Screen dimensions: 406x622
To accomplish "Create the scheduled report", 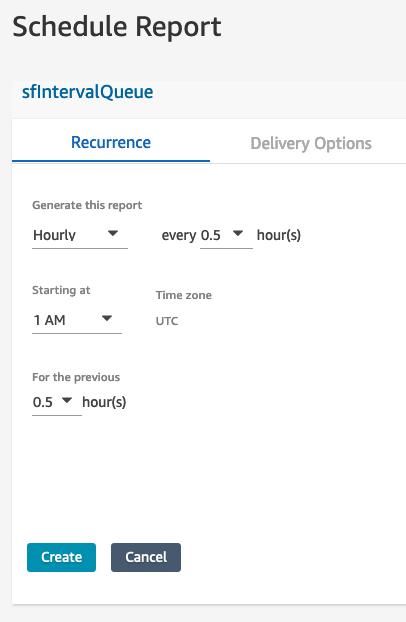I will coord(62,557).
